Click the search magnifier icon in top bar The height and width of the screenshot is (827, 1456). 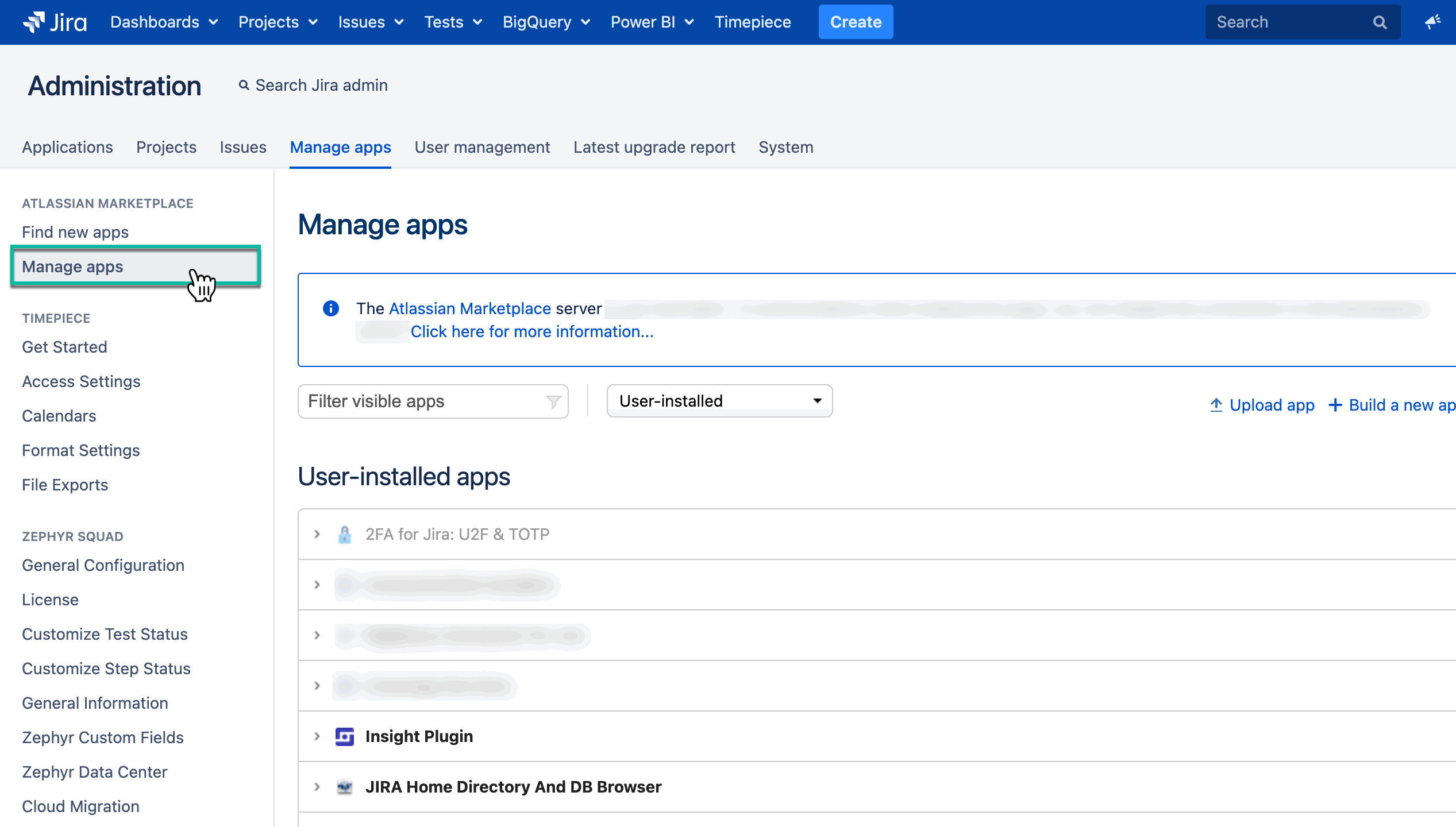(1380, 22)
